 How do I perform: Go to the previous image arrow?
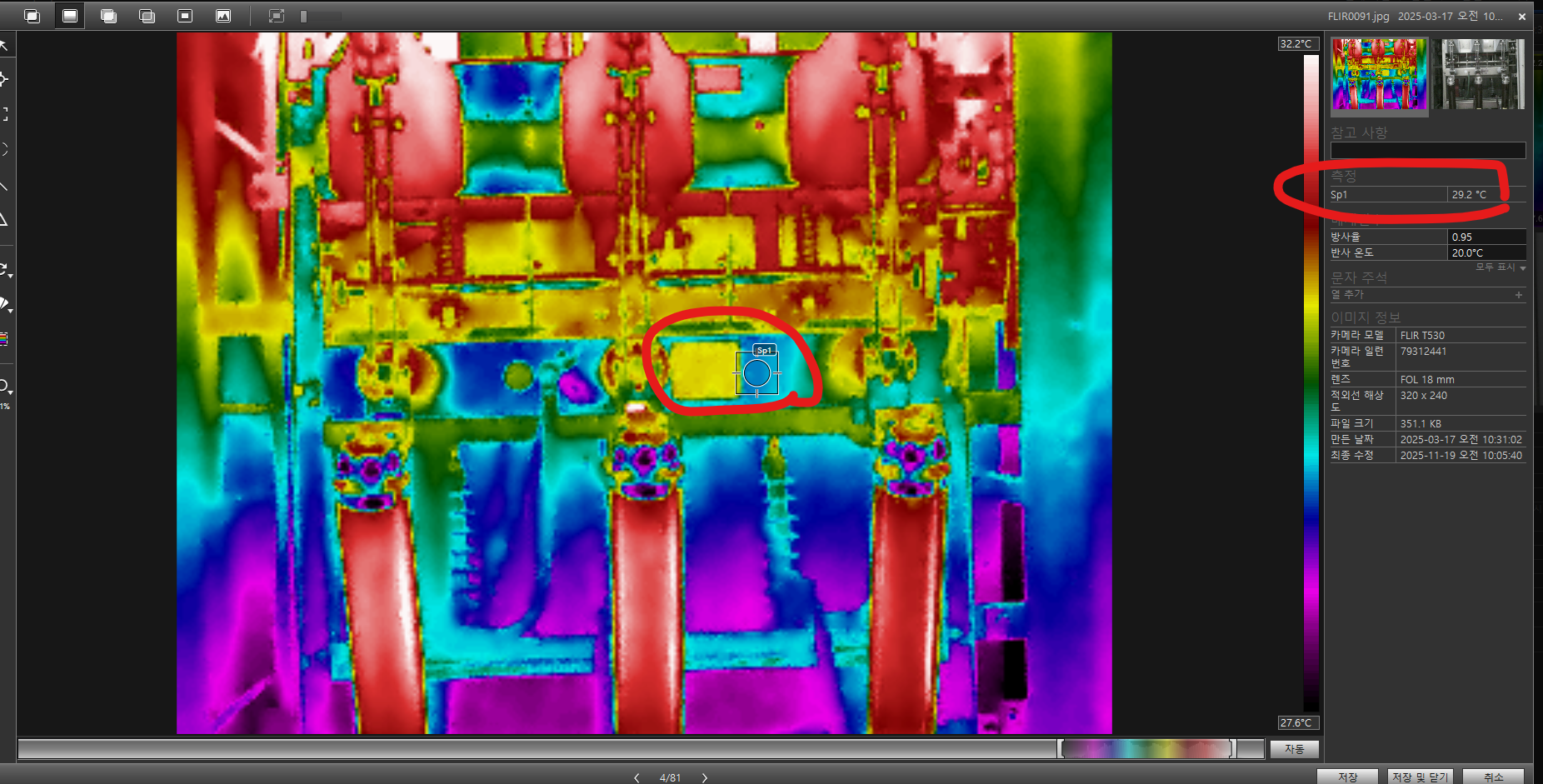pos(637,777)
